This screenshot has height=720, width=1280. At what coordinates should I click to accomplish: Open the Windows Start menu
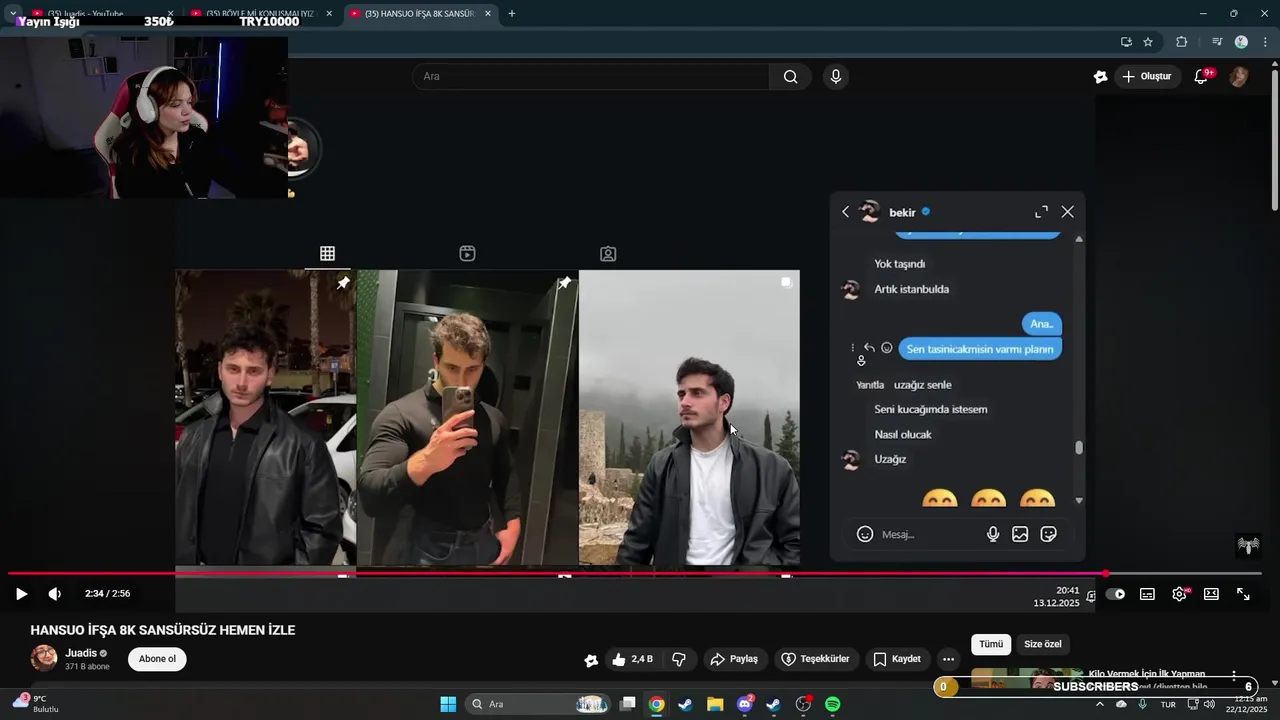click(448, 704)
